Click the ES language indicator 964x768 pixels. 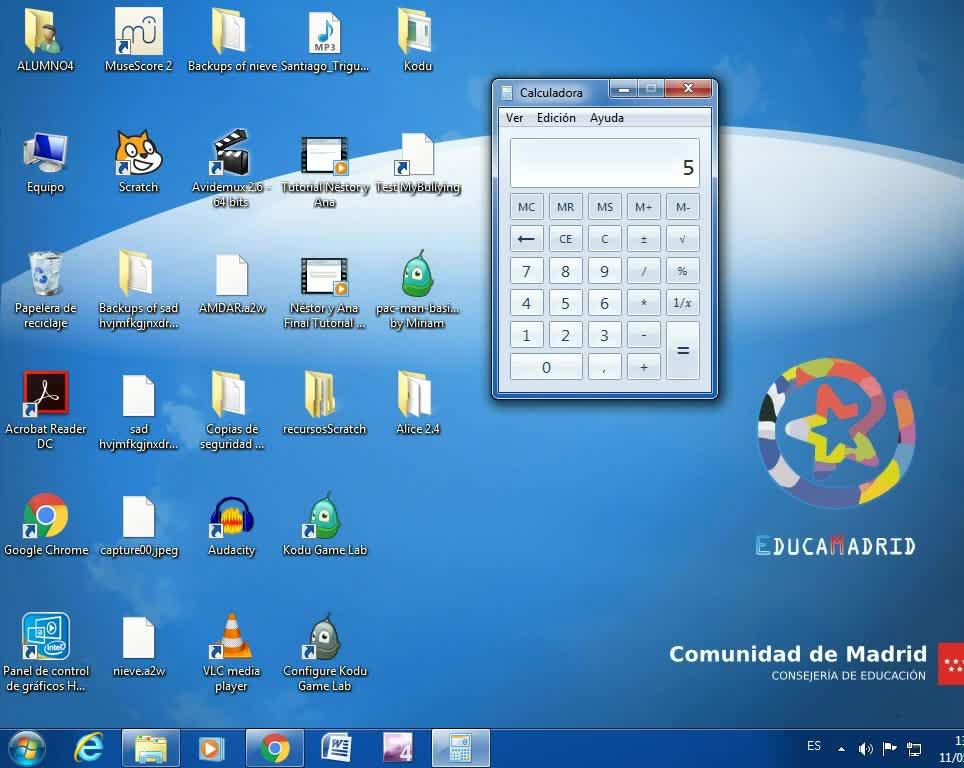pyautogui.click(x=814, y=746)
